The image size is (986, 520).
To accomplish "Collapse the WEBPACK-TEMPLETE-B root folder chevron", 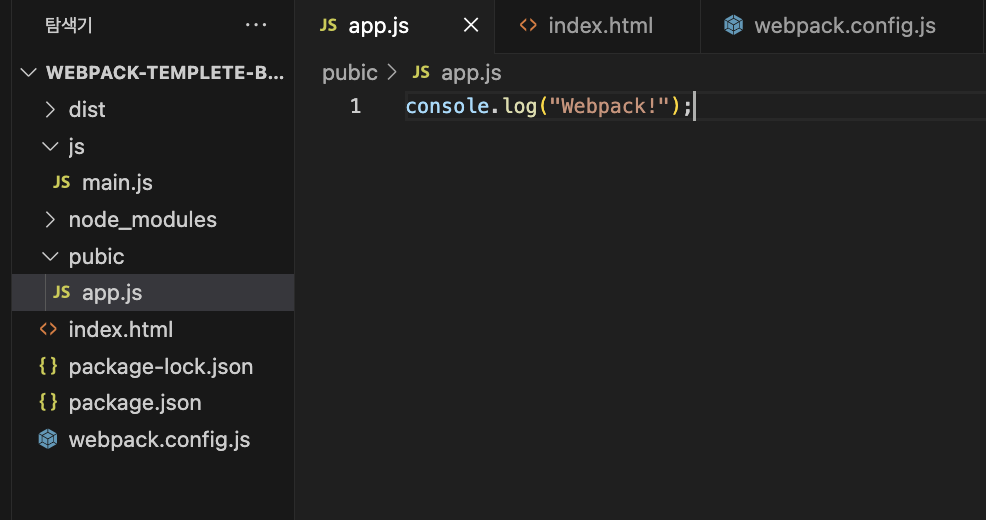I will [x=28, y=72].
